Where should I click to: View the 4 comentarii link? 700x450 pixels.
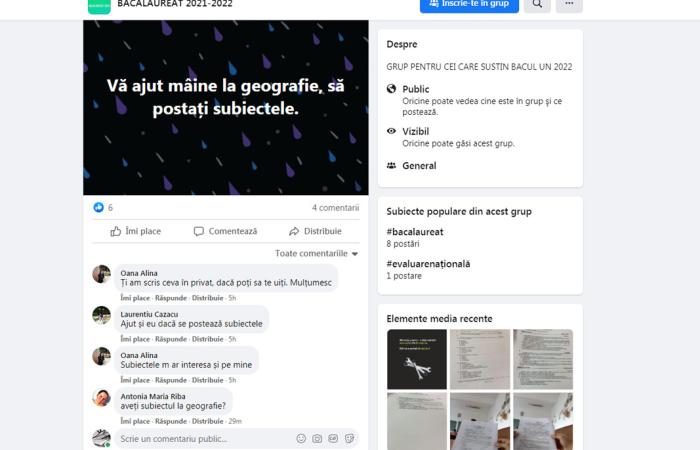pos(335,208)
